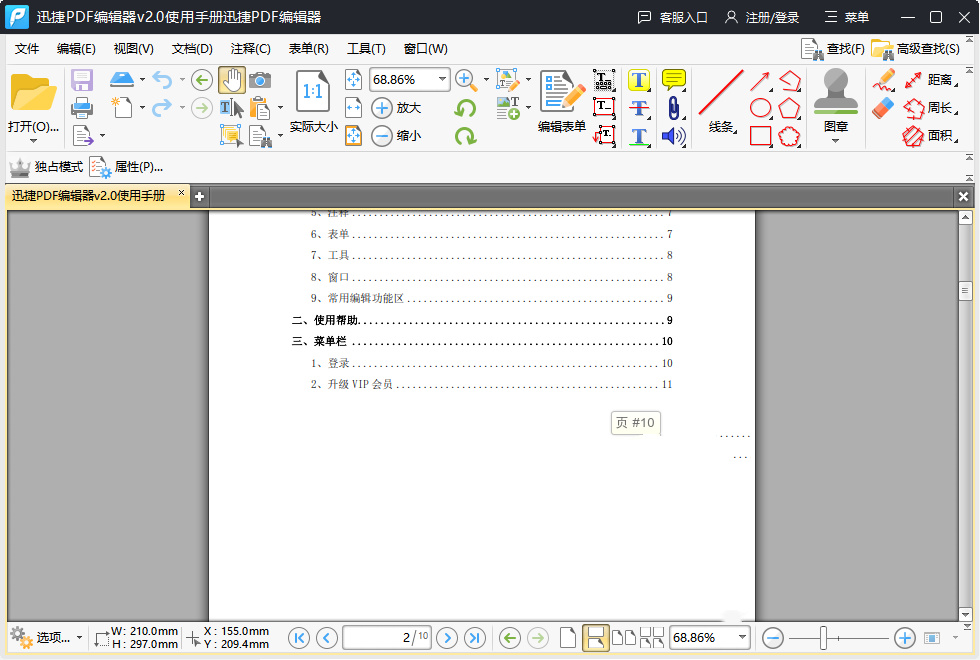
Task: Select the Snapshot camera tool
Action: click(260, 80)
